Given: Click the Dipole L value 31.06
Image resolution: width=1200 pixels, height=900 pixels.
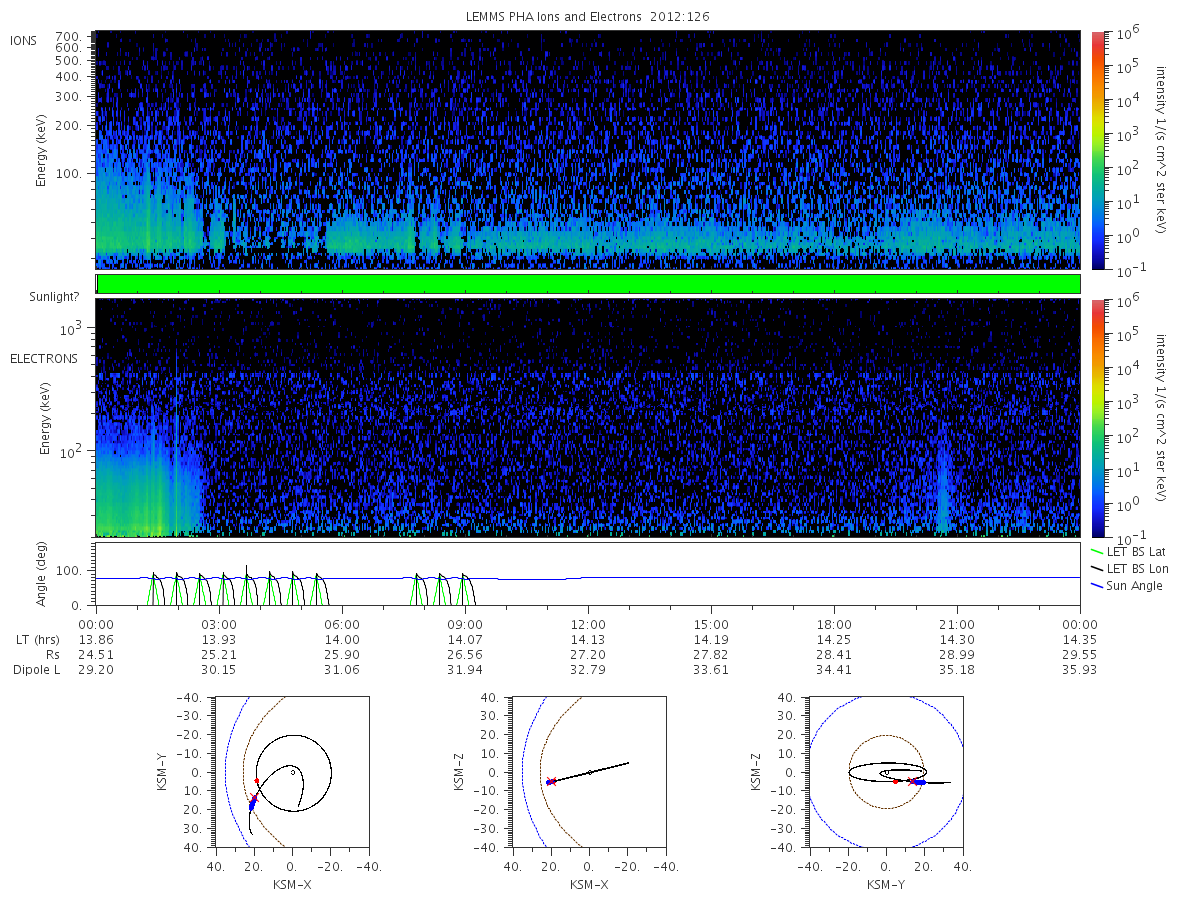Looking at the screenshot, I should pyautogui.click(x=342, y=670).
